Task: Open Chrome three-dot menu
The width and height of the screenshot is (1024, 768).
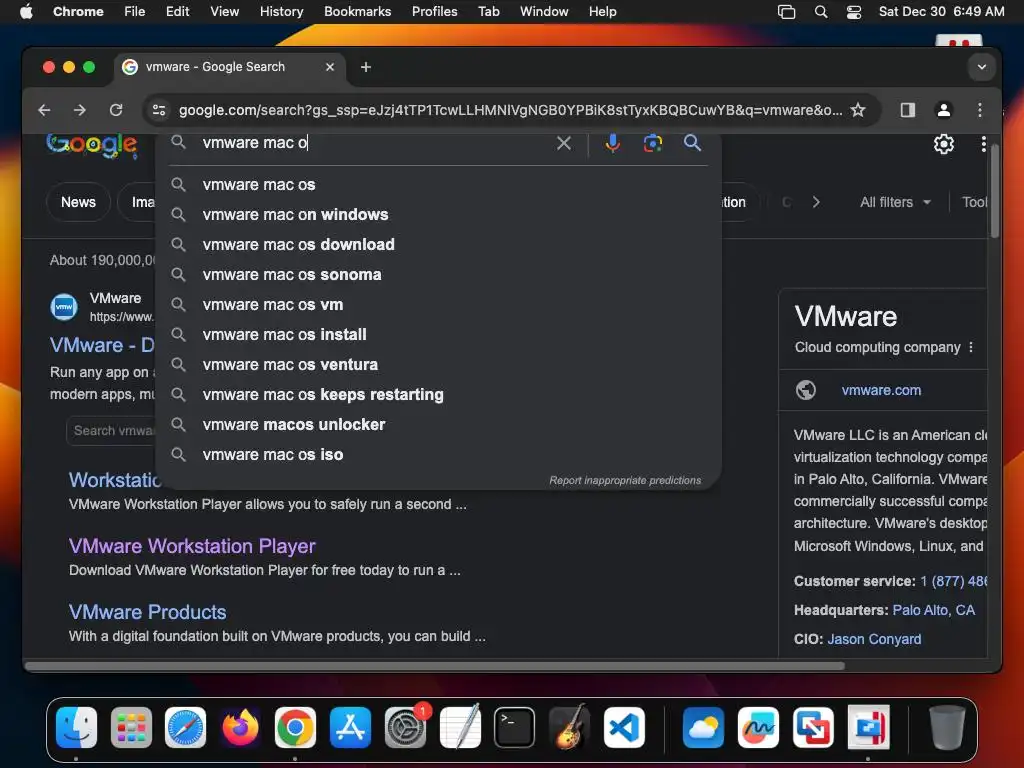Action: (x=979, y=110)
